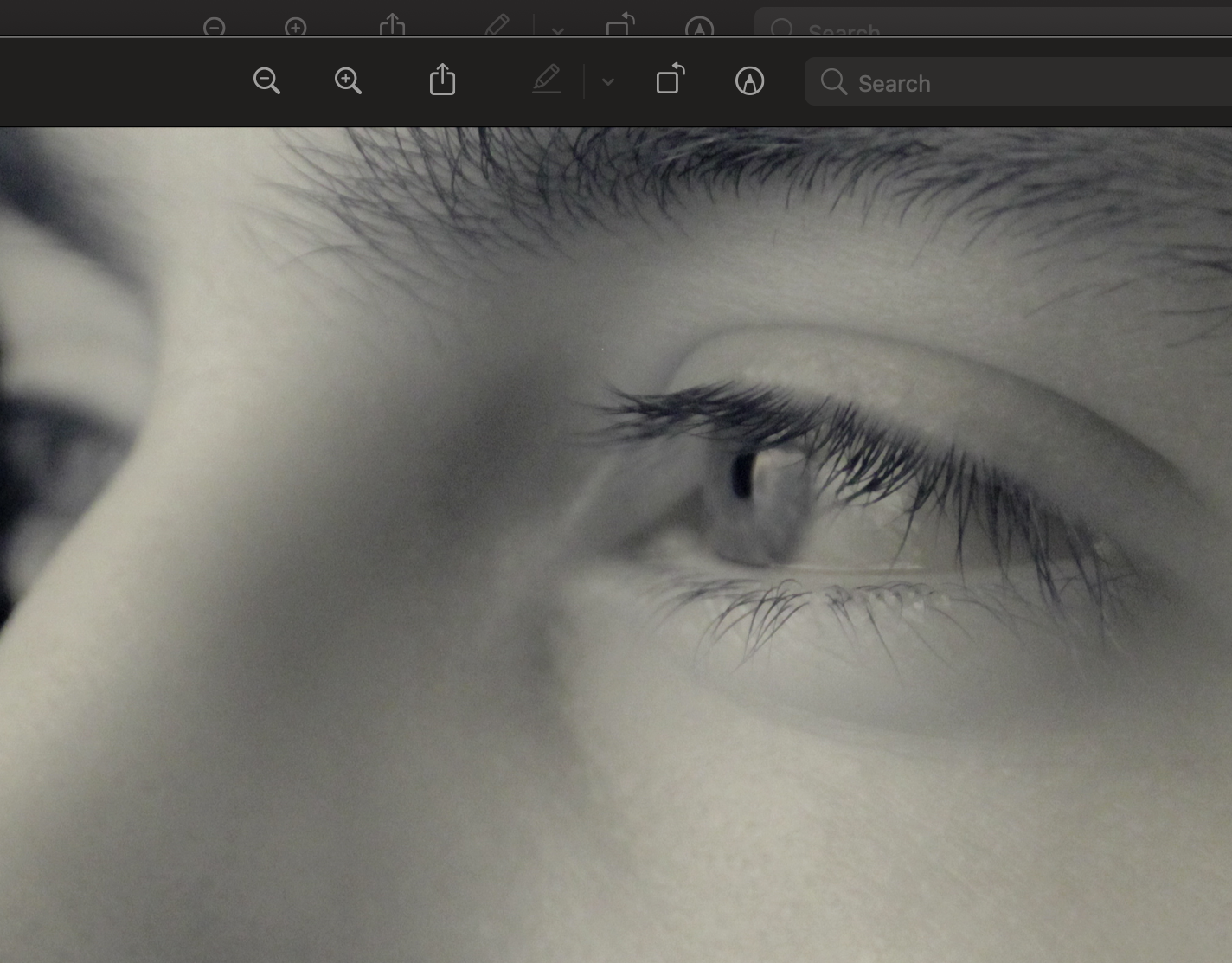
Task: Click Zoom In icon in background window toolbar
Action: point(296,28)
